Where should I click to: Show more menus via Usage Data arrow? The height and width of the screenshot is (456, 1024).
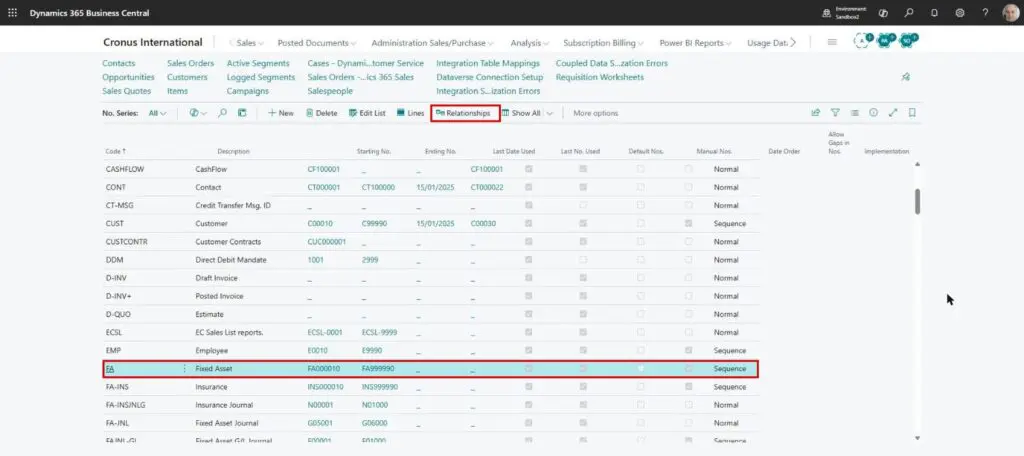point(793,42)
